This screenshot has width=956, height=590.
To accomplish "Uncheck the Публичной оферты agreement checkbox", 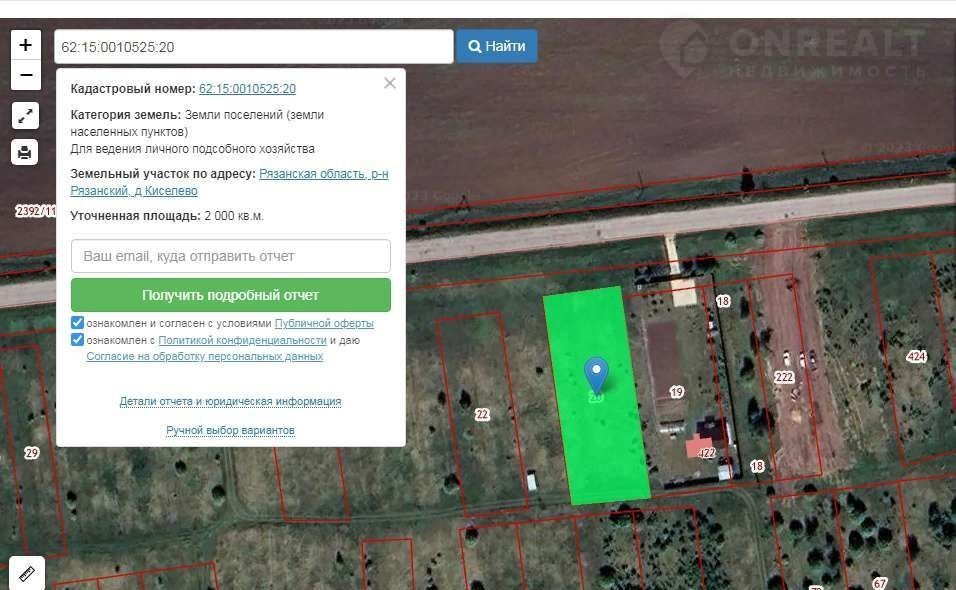I will click(x=78, y=323).
